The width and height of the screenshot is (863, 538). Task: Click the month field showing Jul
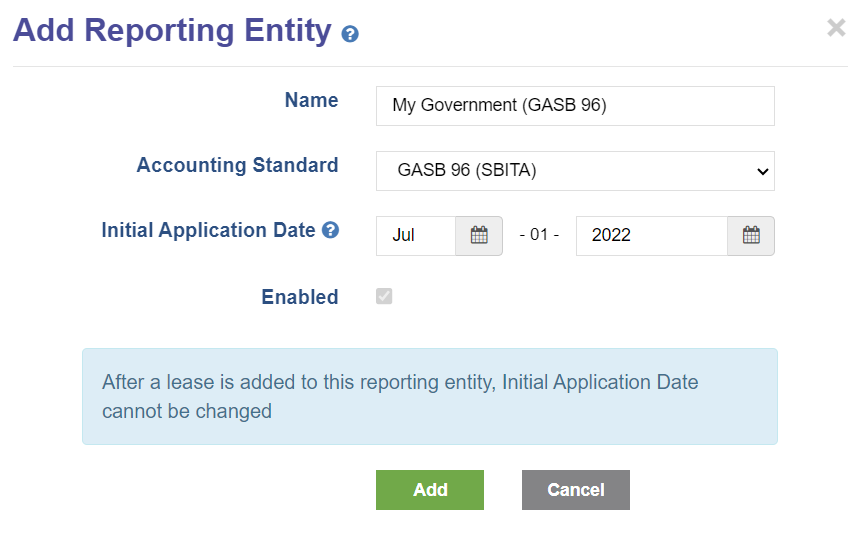click(416, 235)
